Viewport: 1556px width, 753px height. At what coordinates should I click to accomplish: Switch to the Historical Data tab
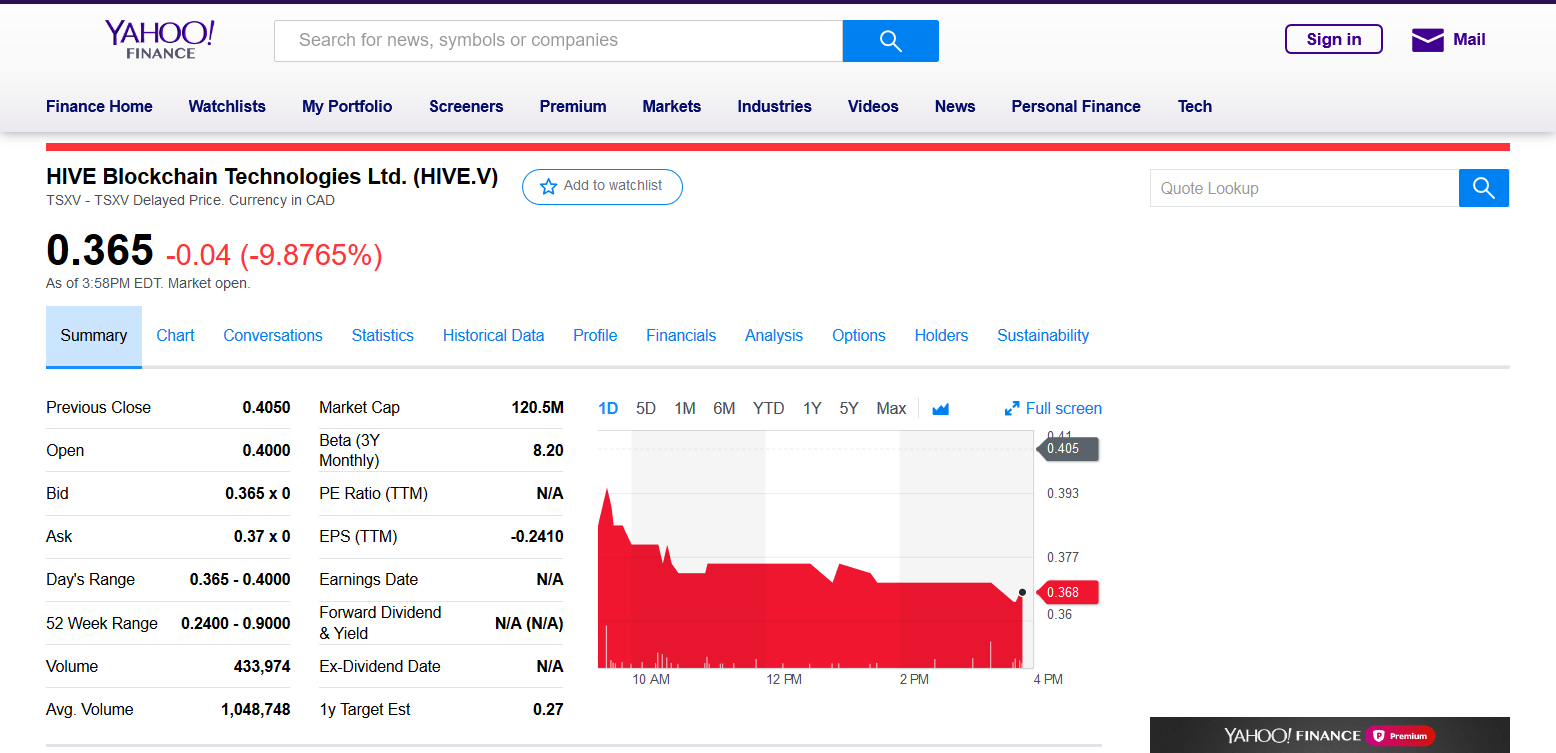[x=493, y=336]
